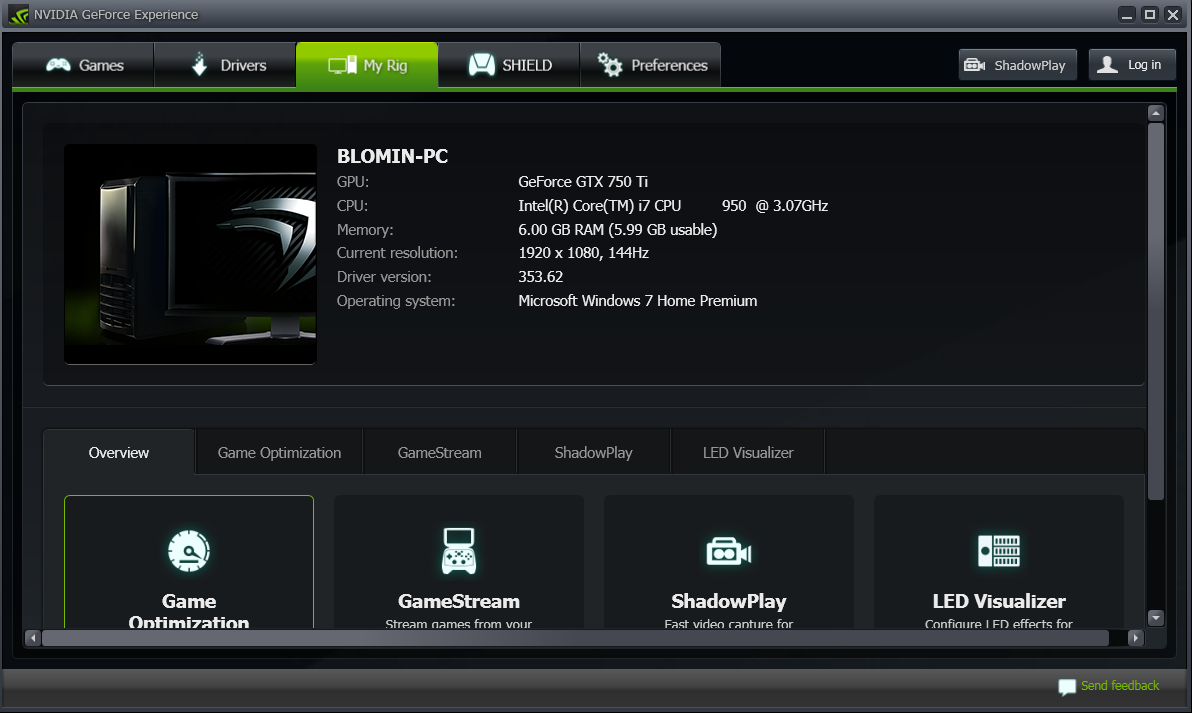
Task: Open the SHIELD tab
Action: pos(509,65)
